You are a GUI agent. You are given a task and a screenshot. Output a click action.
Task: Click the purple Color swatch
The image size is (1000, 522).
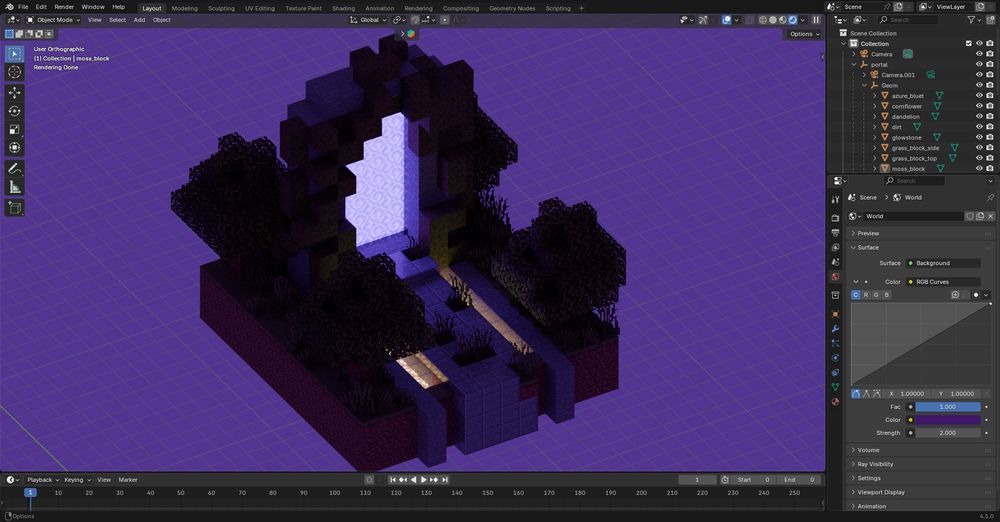(948, 420)
